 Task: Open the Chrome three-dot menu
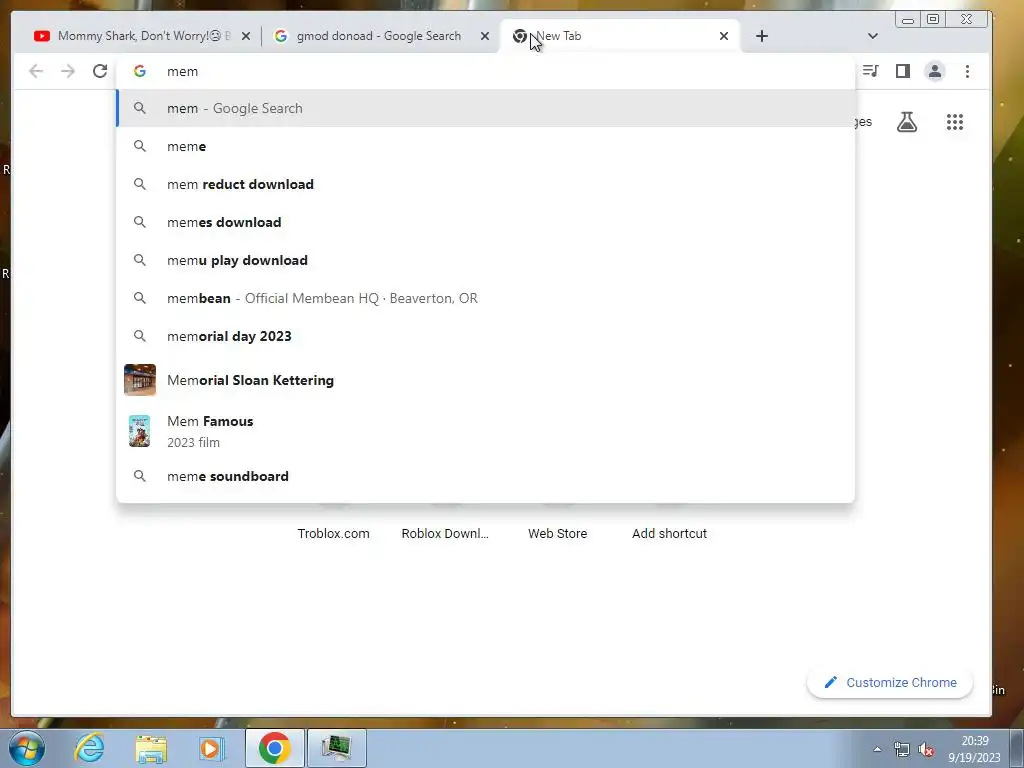967,71
